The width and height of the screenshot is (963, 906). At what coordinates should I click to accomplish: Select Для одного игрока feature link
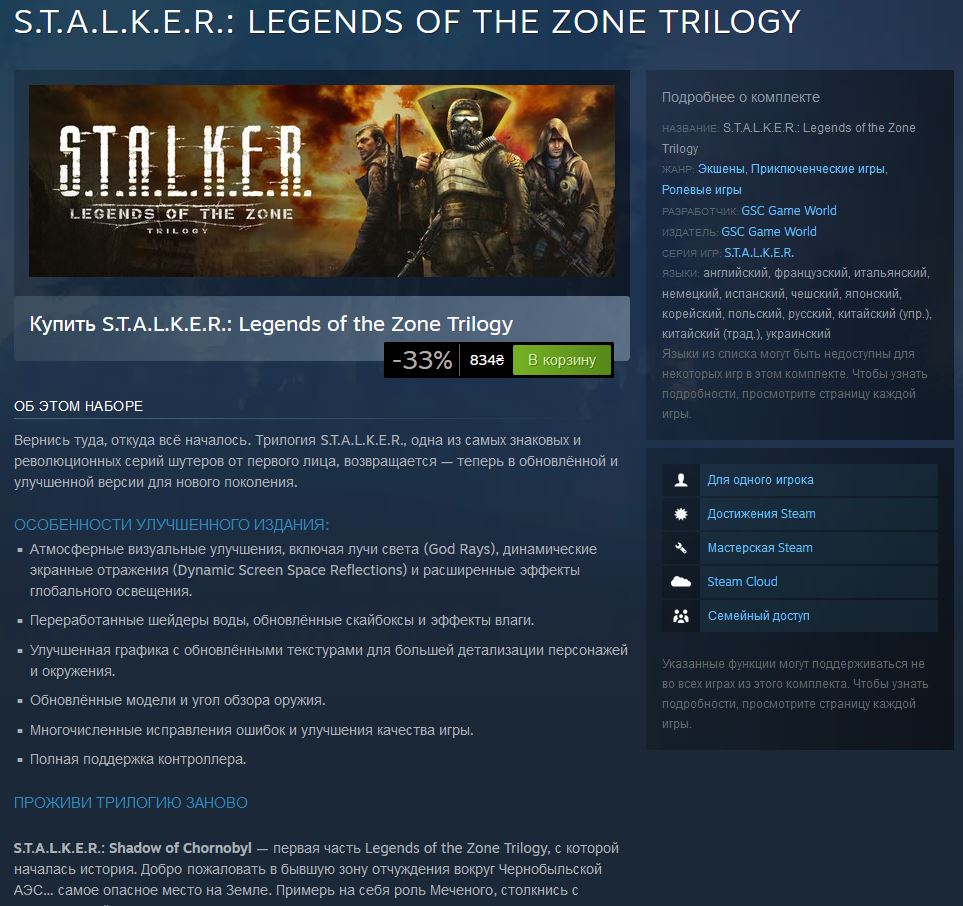coord(760,480)
